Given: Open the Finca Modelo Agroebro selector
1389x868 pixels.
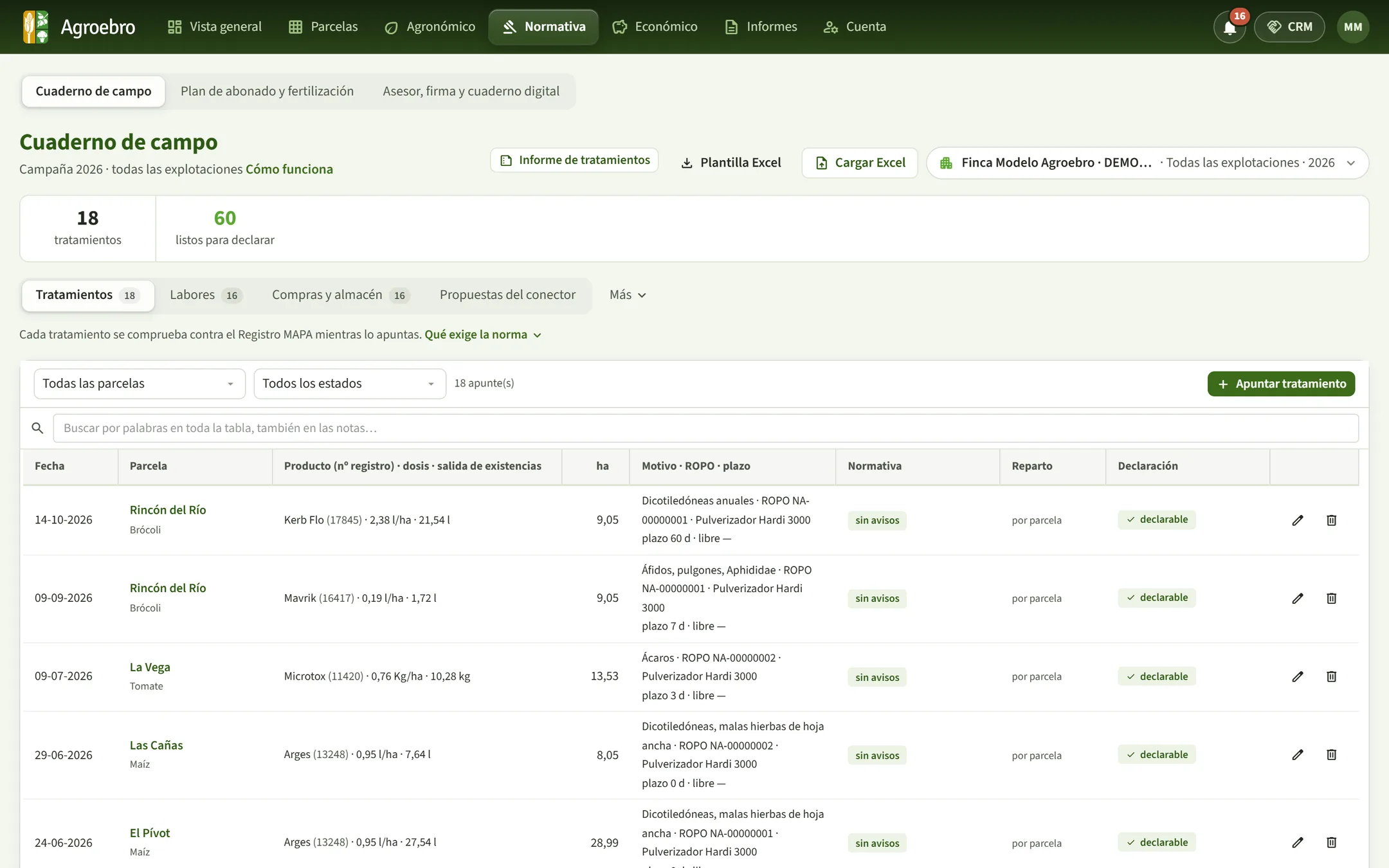Looking at the screenshot, I should [1147, 163].
